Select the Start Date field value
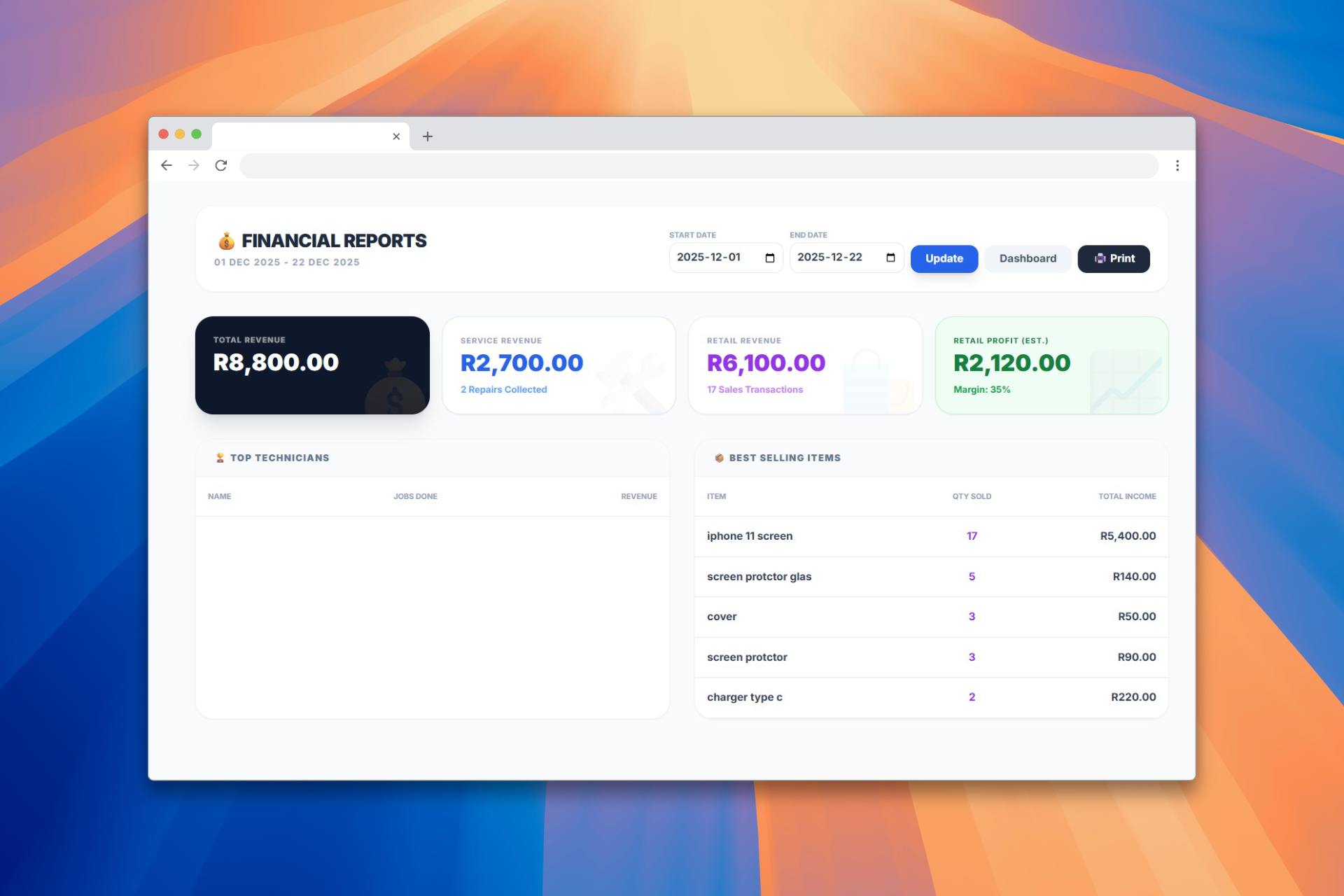1344x896 pixels. click(708, 258)
